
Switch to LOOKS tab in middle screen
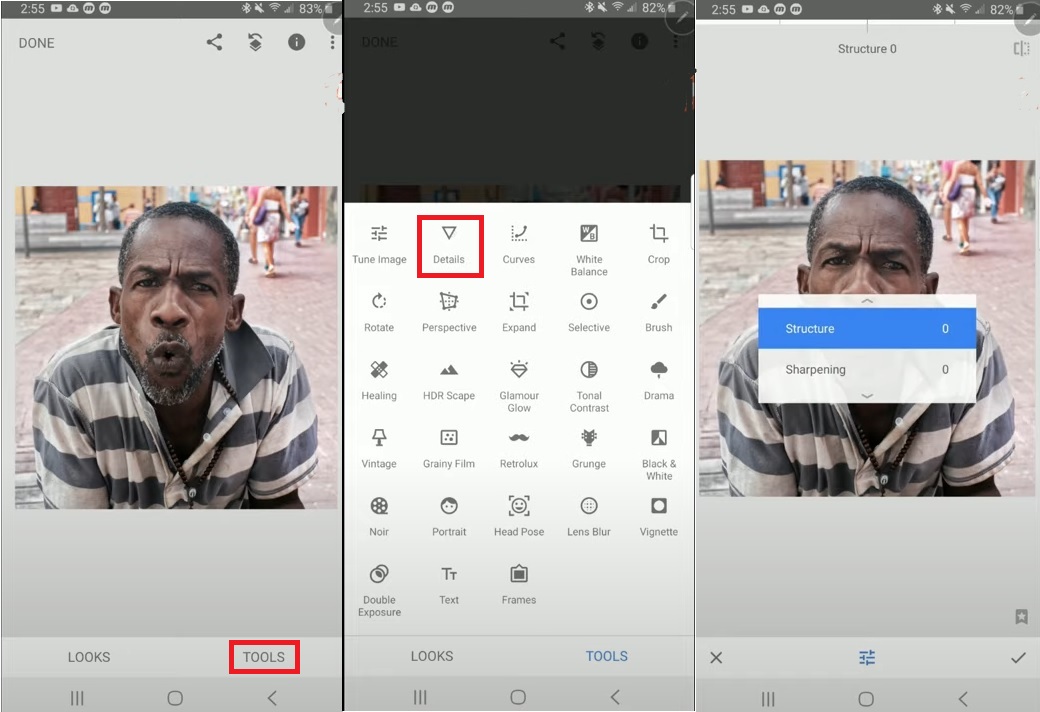(x=432, y=656)
